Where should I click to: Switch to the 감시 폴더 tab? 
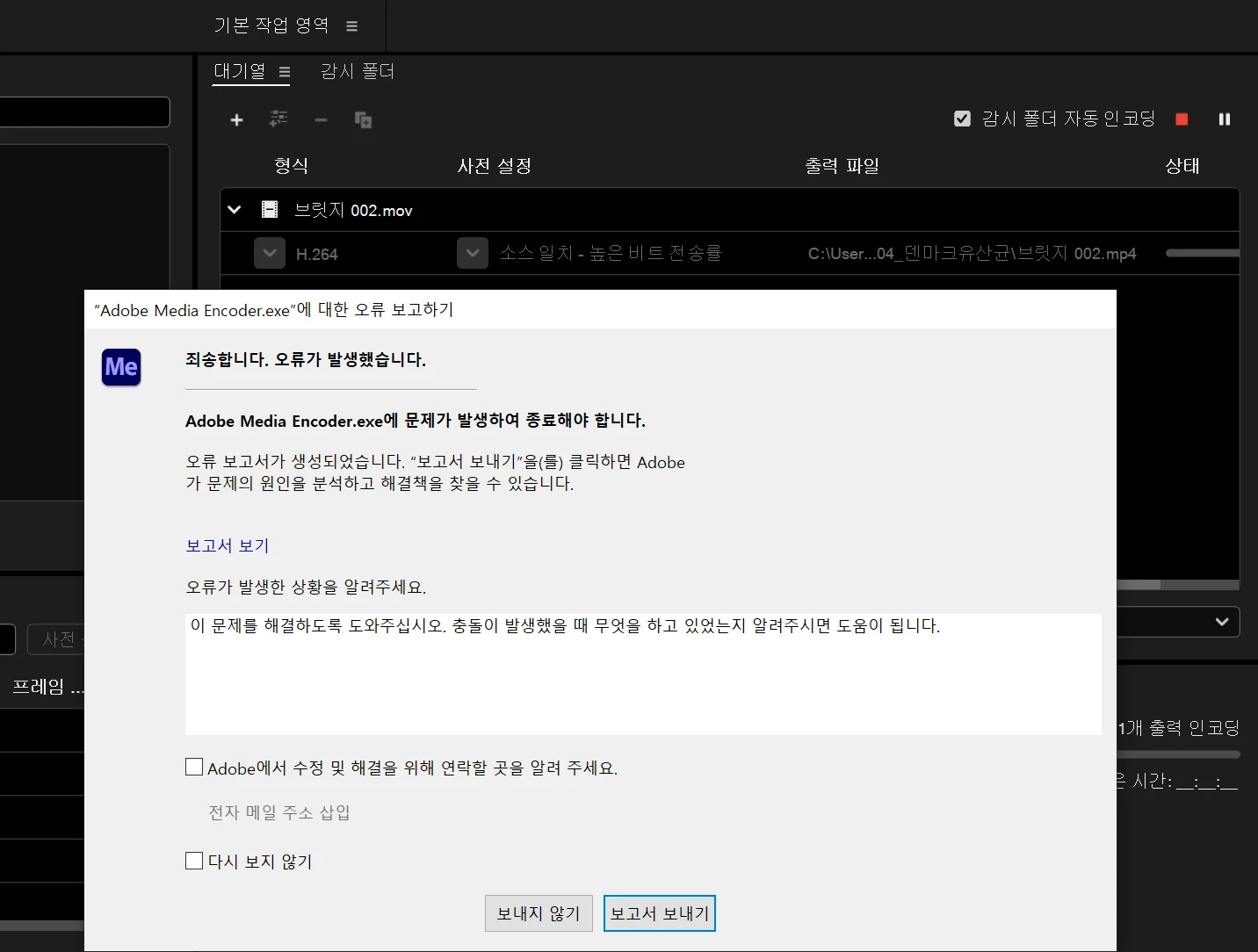point(358,71)
